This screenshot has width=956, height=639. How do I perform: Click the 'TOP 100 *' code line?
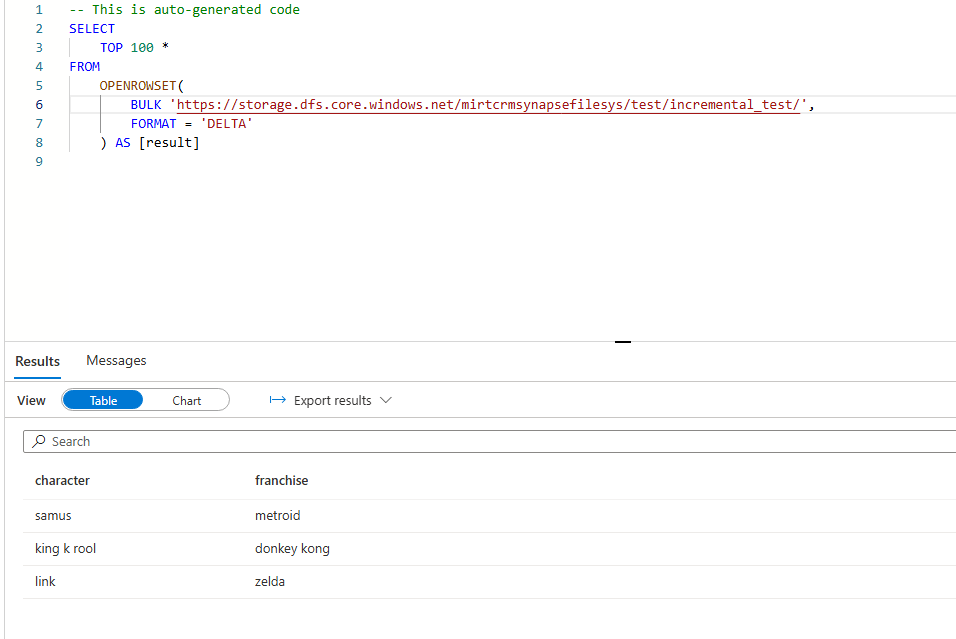(x=134, y=48)
